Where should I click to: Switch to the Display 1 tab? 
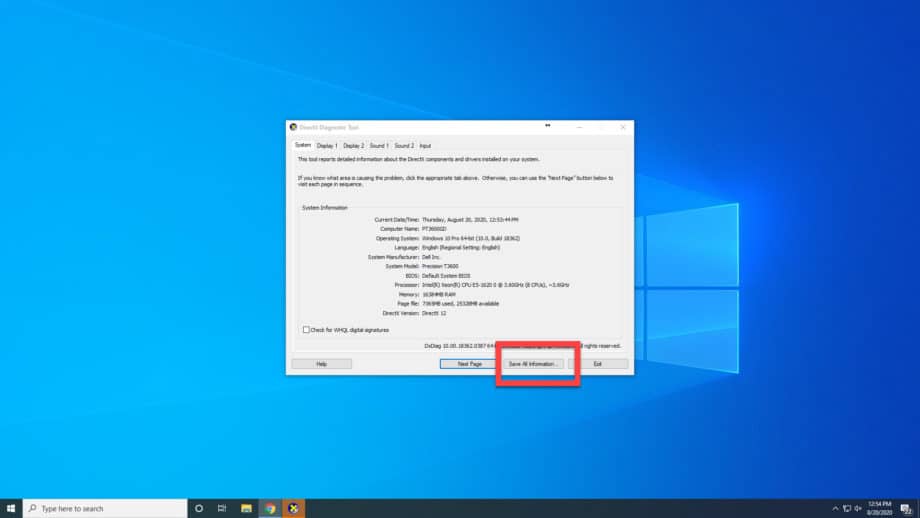point(327,145)
